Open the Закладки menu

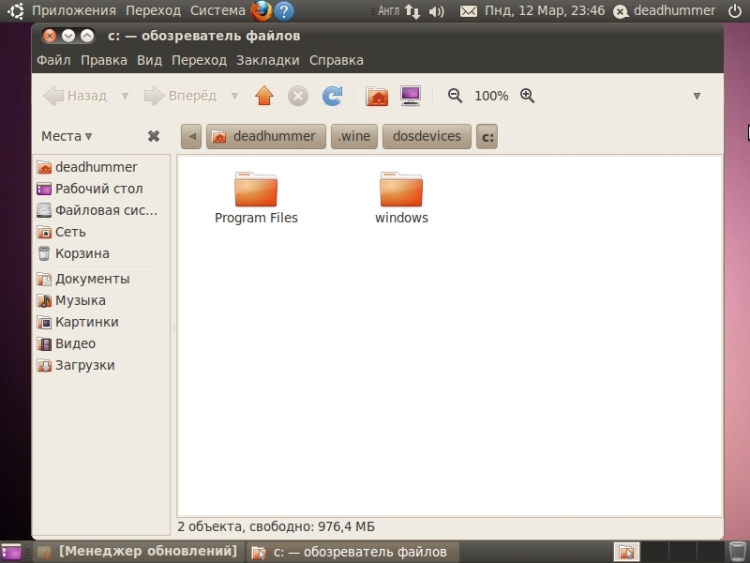tap(267, 60)
